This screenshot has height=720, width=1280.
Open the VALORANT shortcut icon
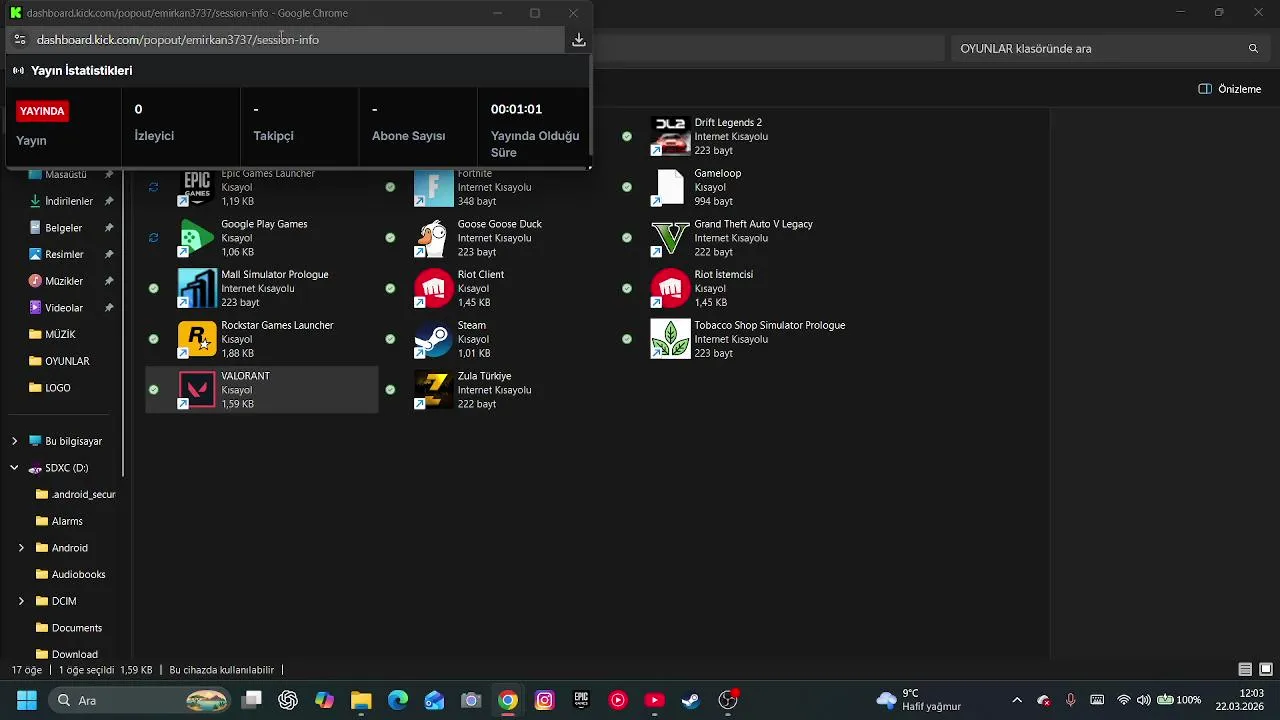point(197,390)
